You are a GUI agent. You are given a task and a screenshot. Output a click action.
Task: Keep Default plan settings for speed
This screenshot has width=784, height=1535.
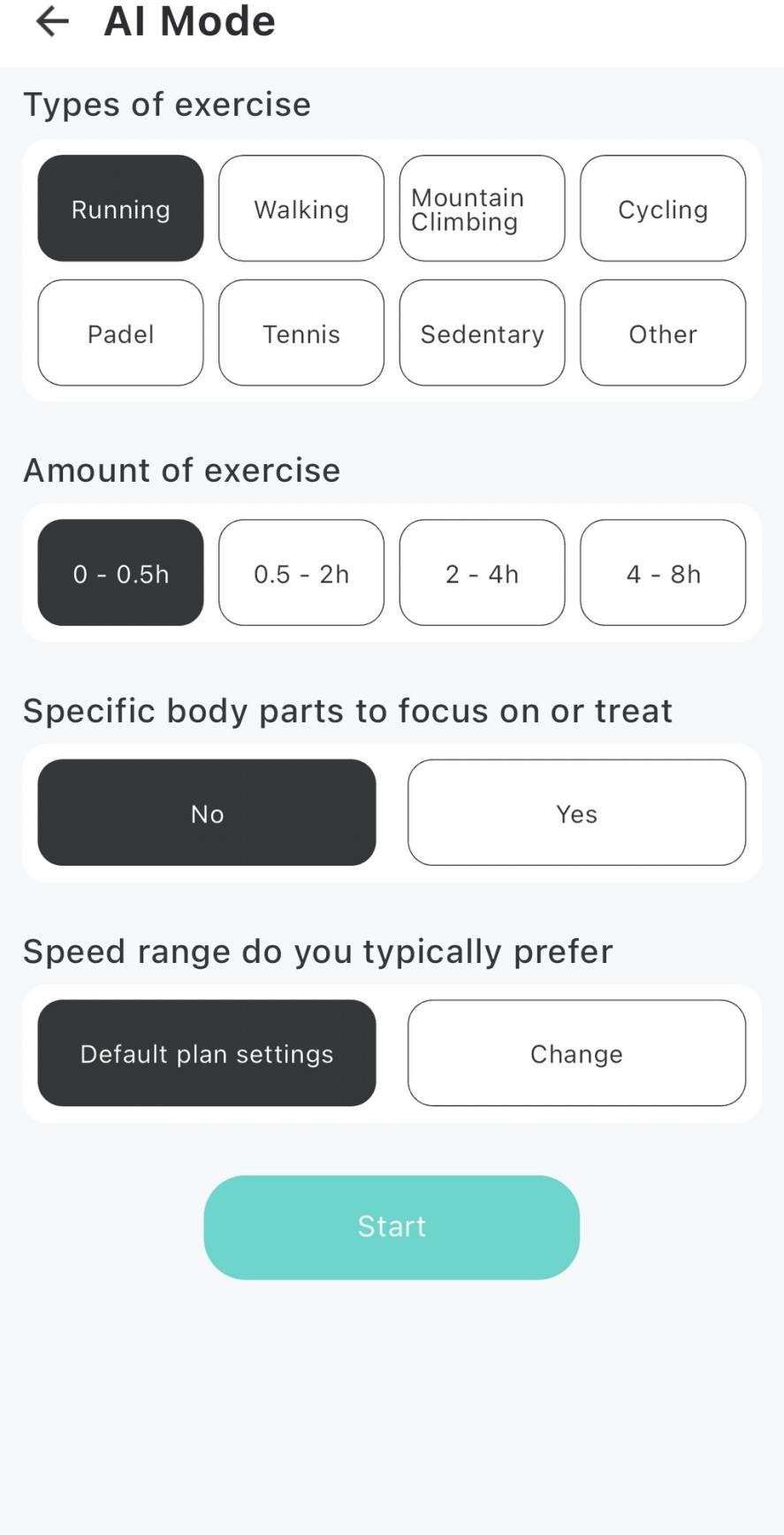pyautogui.click(x=207, y=1053)
